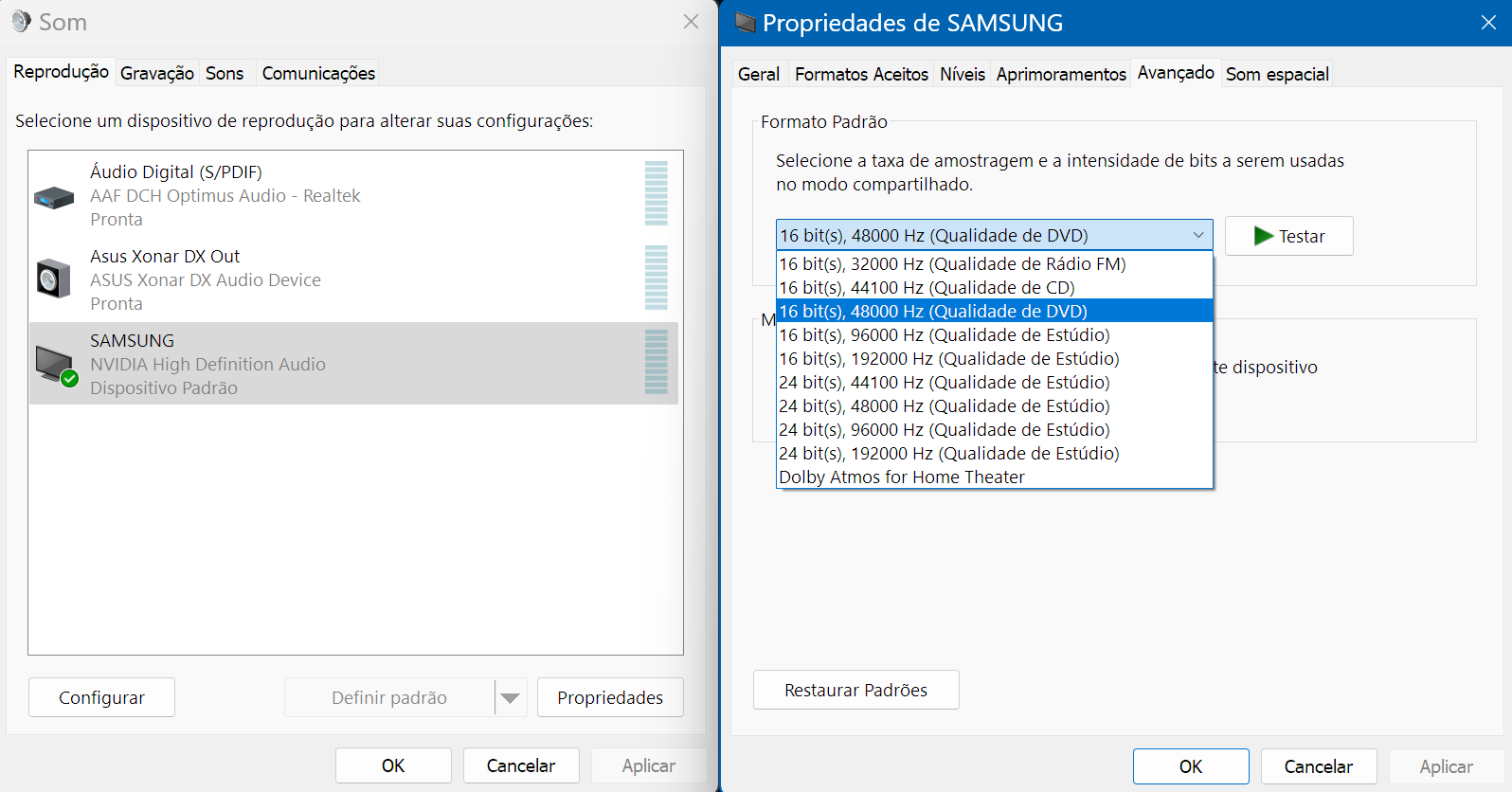Go to the Níveis tab
The width and height of the screenshot is (1512, 792).
[963, 74]
